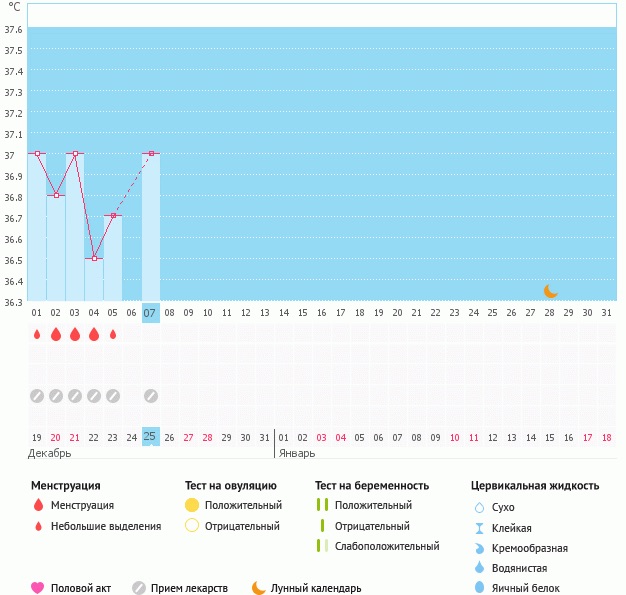Click the Прием лекарств legend label
This screenshot has height=595, width=626.
[x=189, y=588]
